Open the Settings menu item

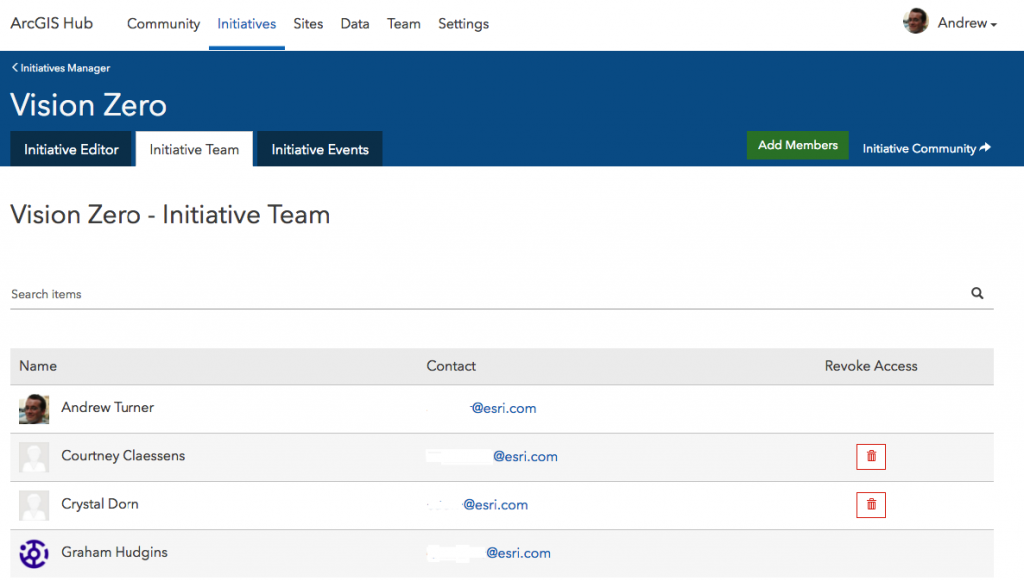tap(463, 24)
